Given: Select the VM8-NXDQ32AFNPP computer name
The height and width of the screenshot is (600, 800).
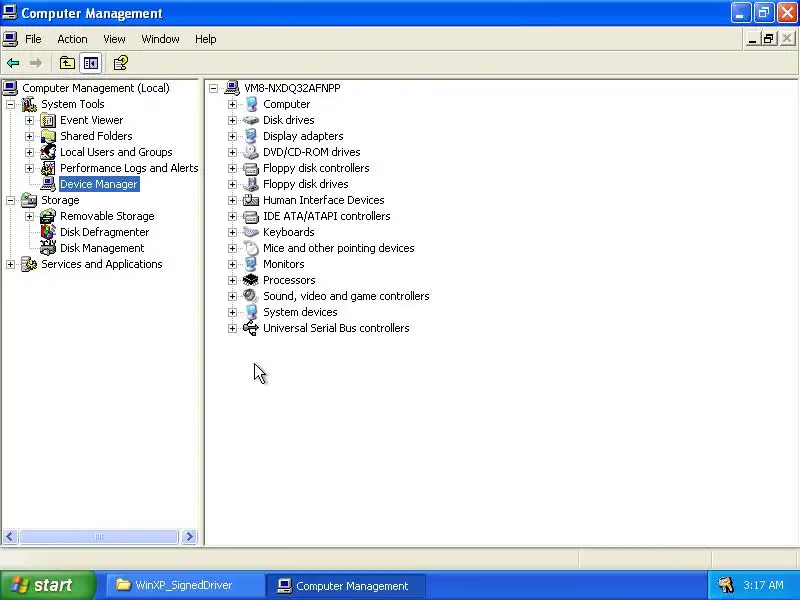Looking at the screenshot, I should pos(292,88).
